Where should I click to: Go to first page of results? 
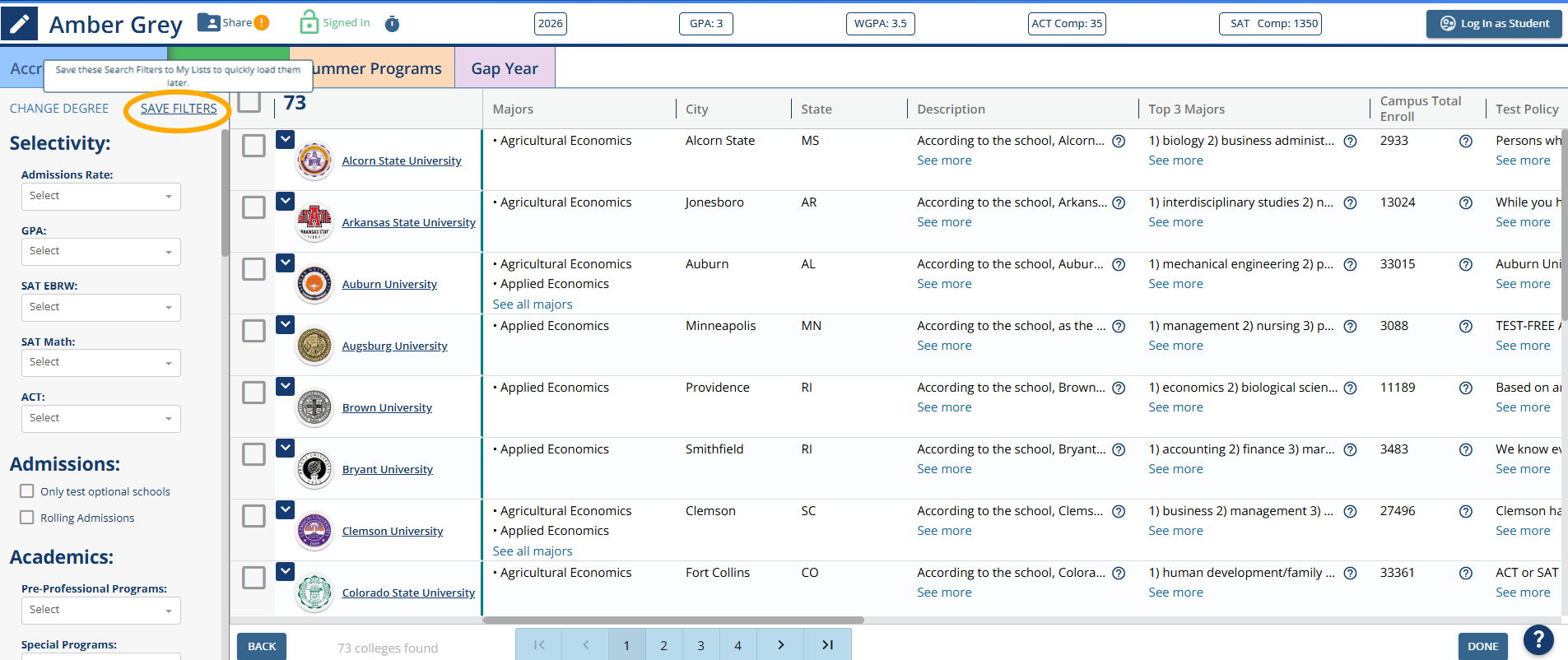[539, 645]
